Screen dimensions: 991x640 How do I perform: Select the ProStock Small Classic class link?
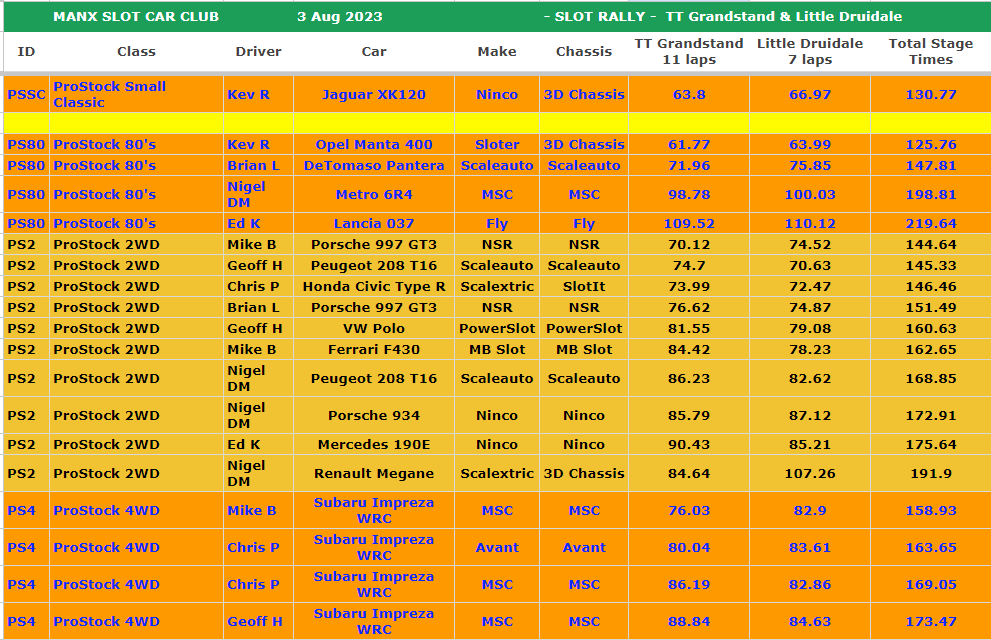[x=110, y=95]
